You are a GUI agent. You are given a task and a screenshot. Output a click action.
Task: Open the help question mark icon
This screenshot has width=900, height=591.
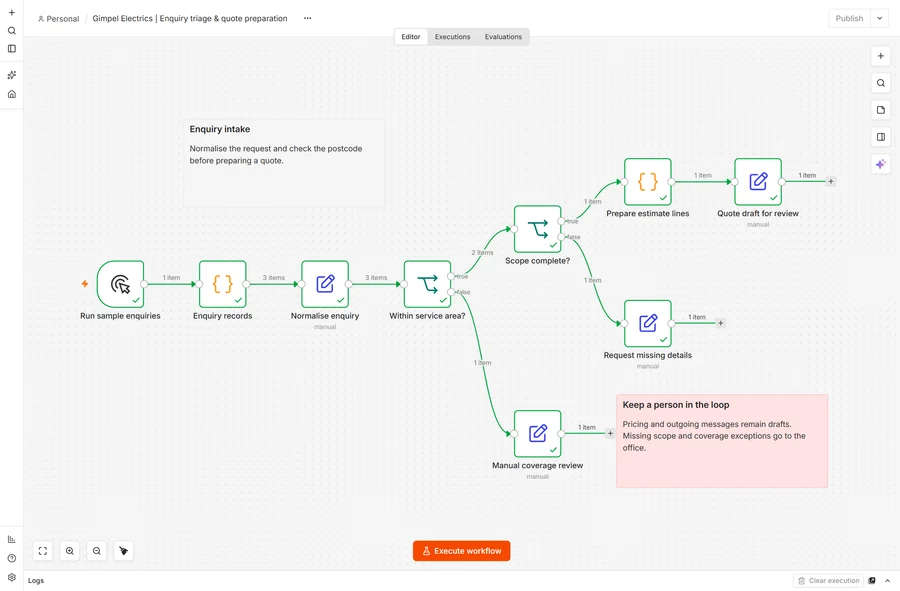click(11, 558)
